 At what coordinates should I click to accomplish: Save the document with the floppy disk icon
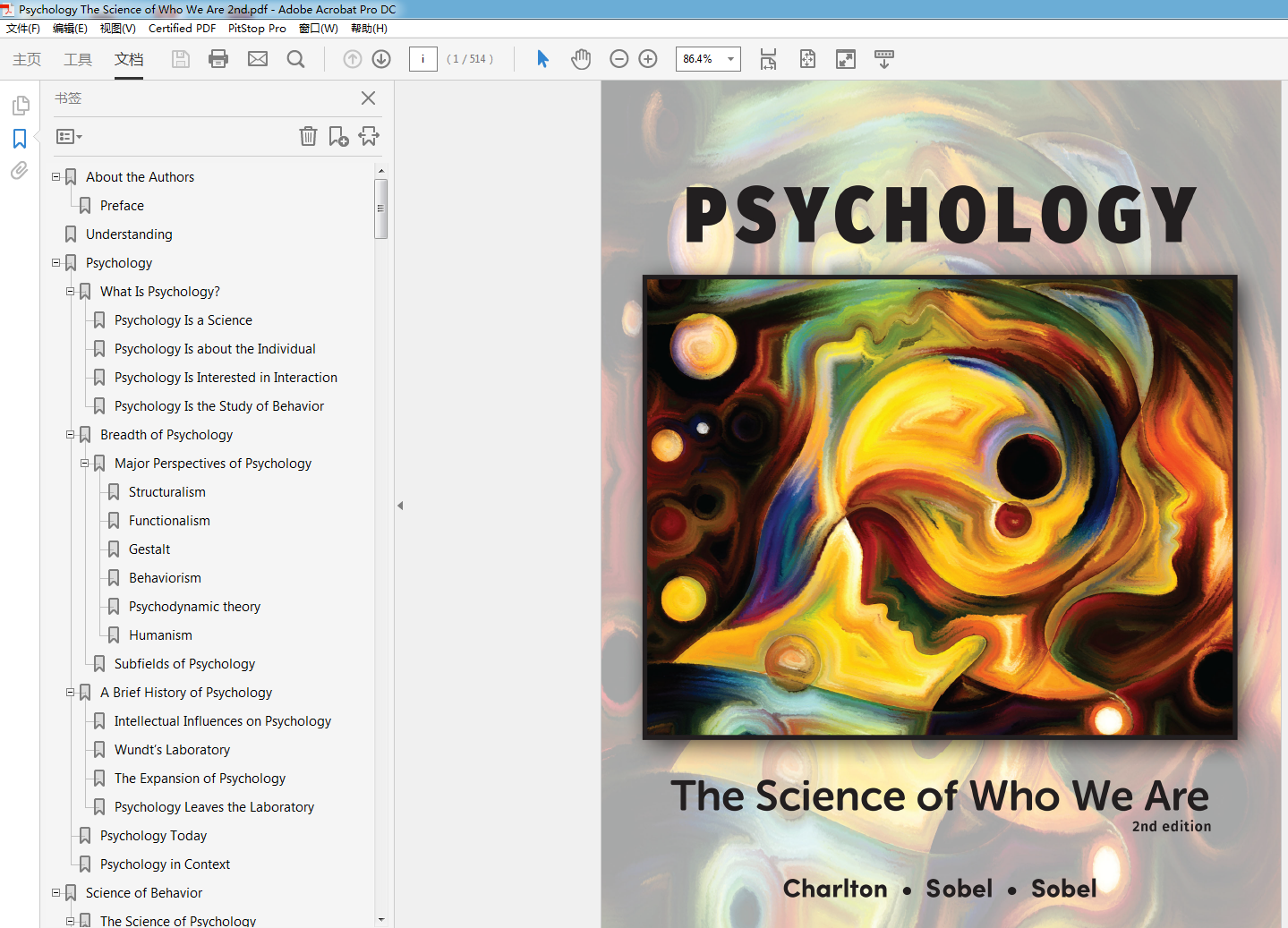point(181,59)
